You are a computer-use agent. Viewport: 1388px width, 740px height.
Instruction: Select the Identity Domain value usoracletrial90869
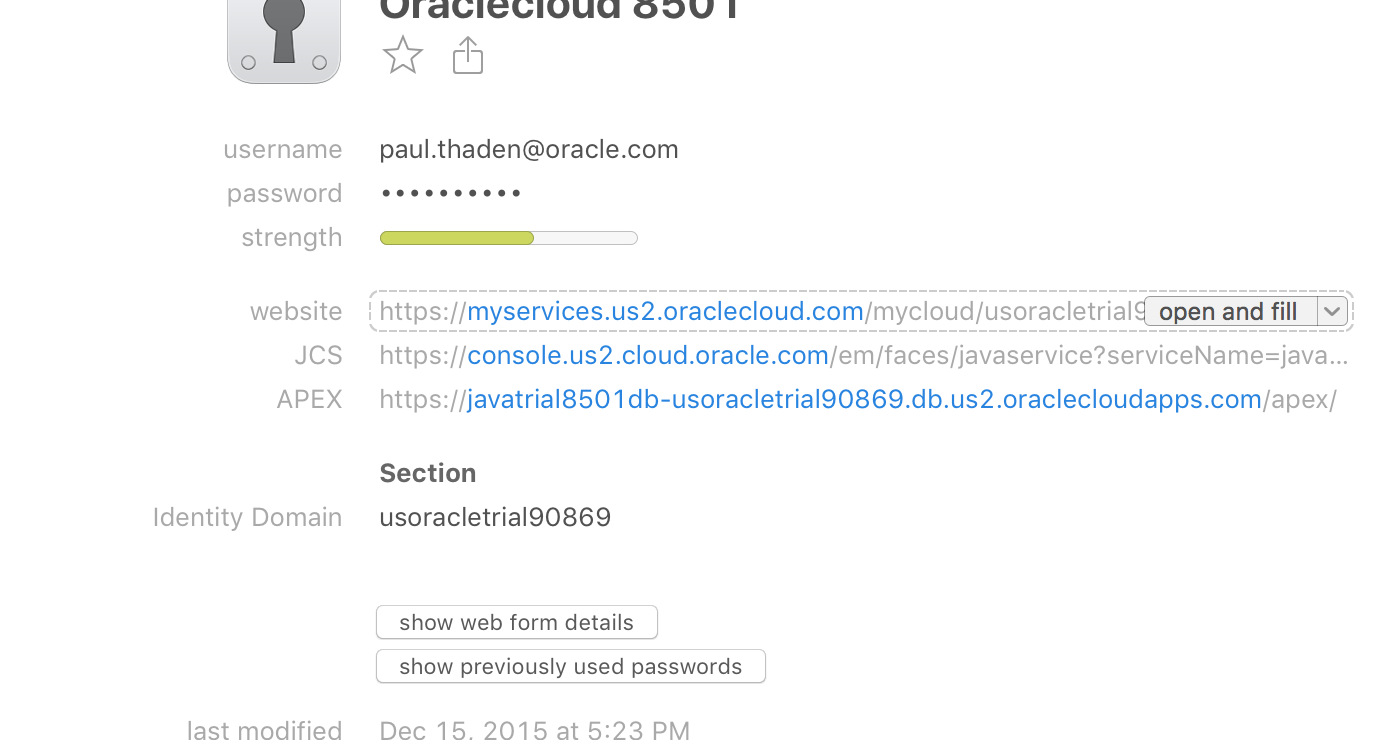coord(495,517)
